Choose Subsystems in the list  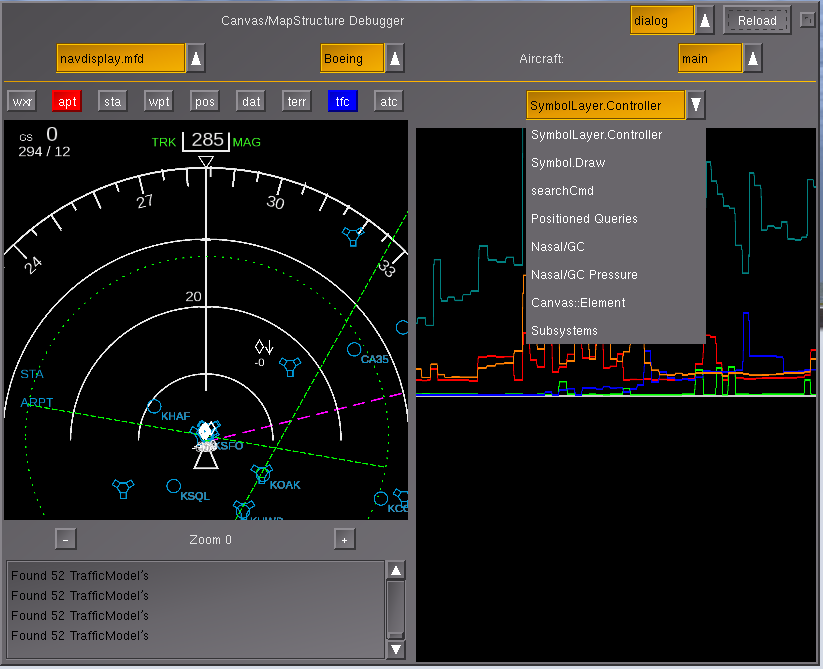click(616, 331)
